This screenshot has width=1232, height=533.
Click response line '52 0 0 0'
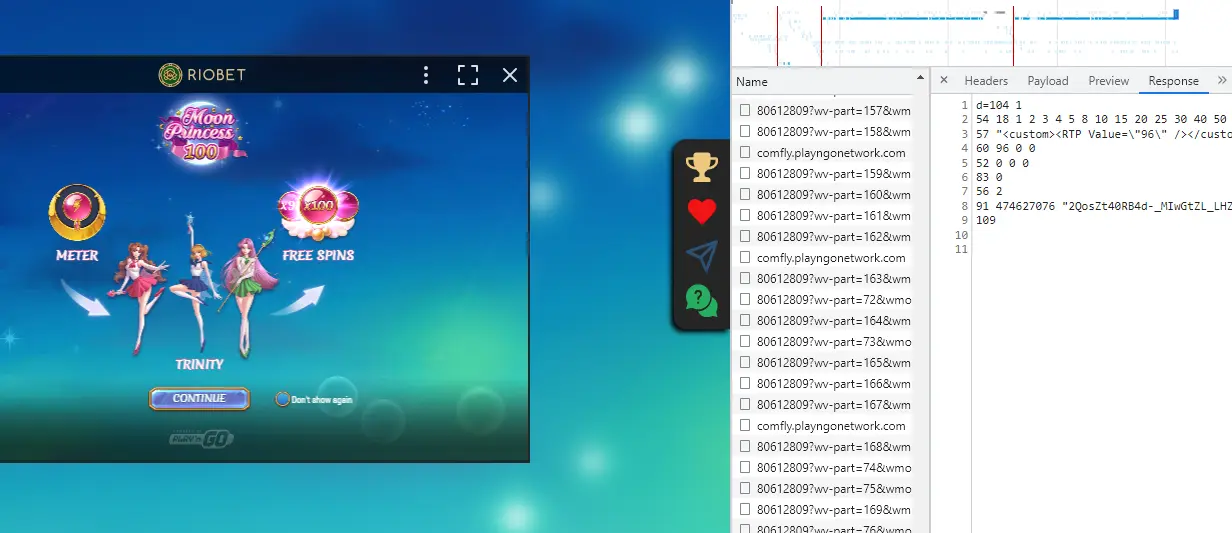click(1002, 163)
